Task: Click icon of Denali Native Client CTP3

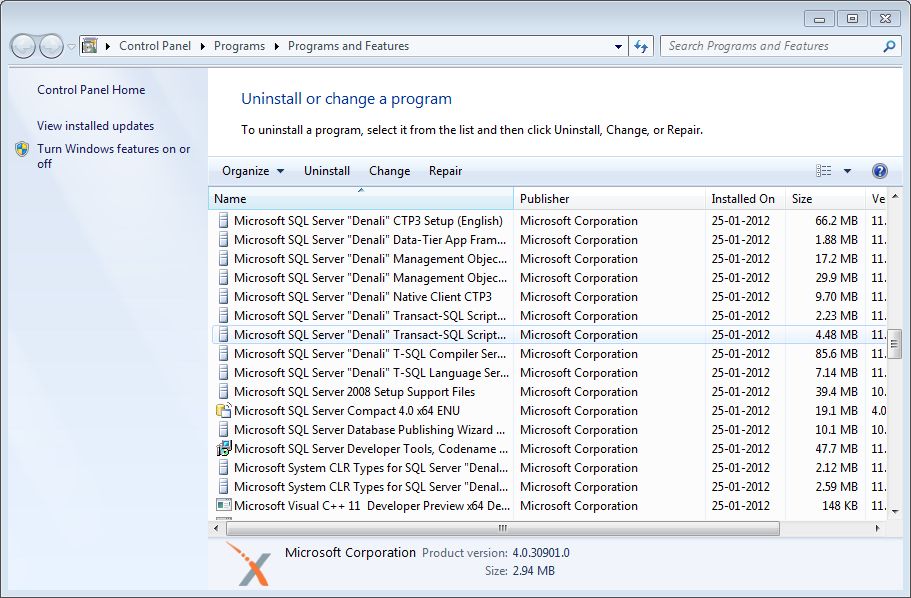Action: tap(223, 296)
